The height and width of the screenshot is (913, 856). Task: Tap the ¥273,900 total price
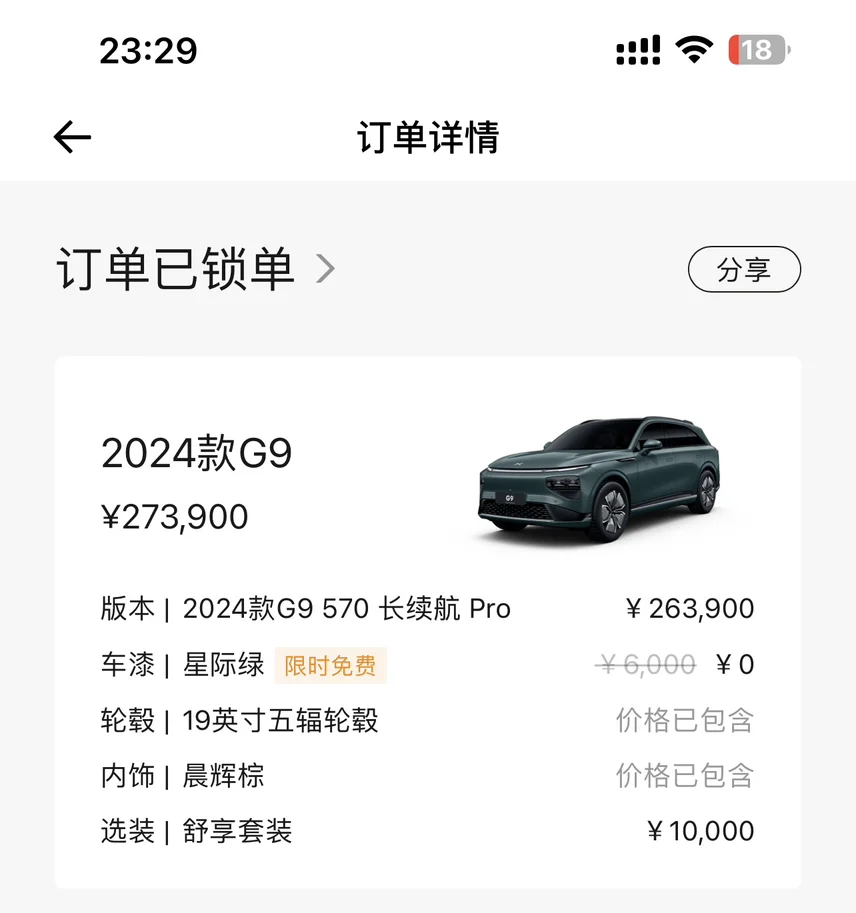[175, 517]
